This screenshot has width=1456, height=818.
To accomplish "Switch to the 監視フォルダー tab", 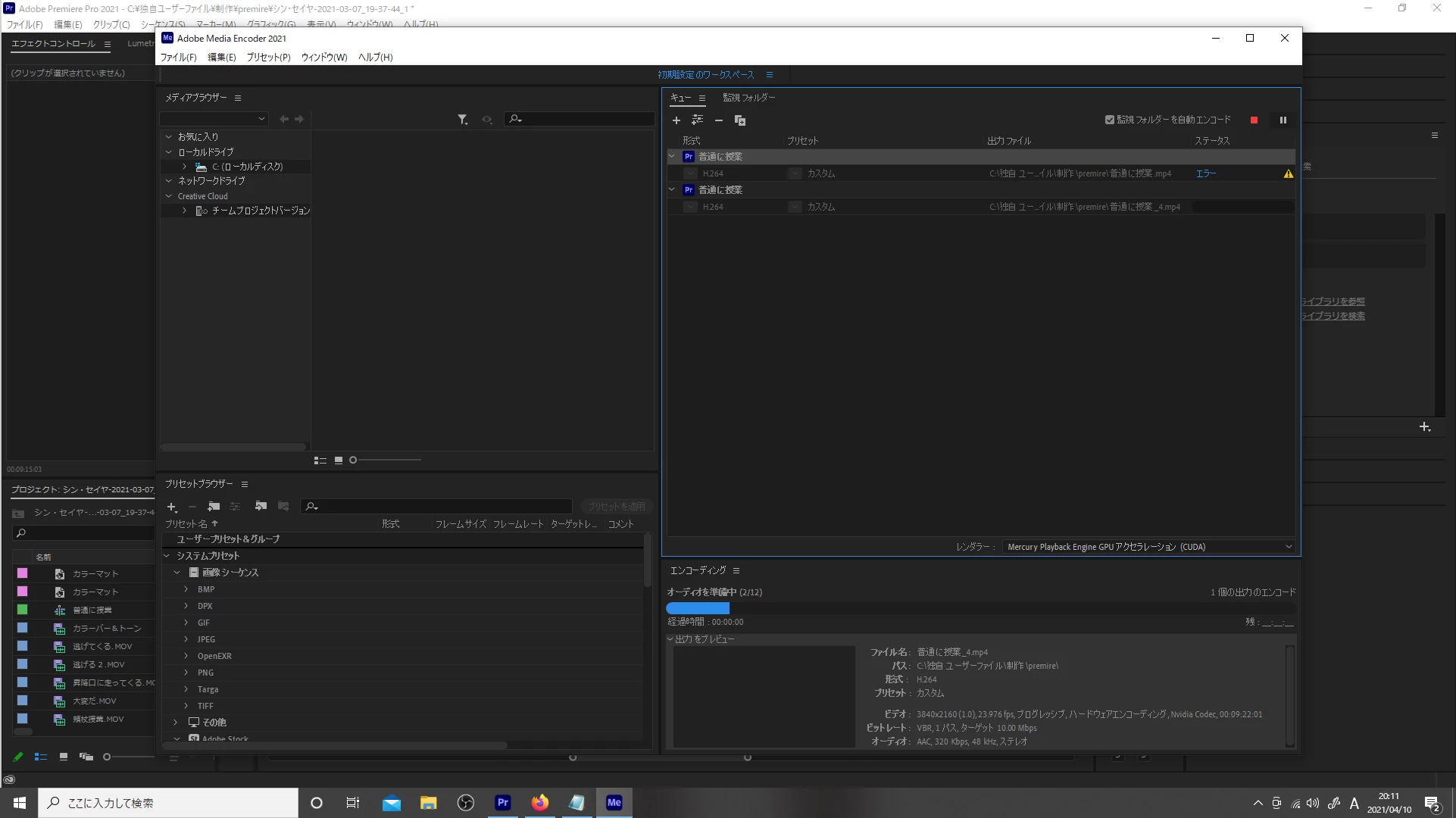I will pyautogui.click(x=748, y=98).
